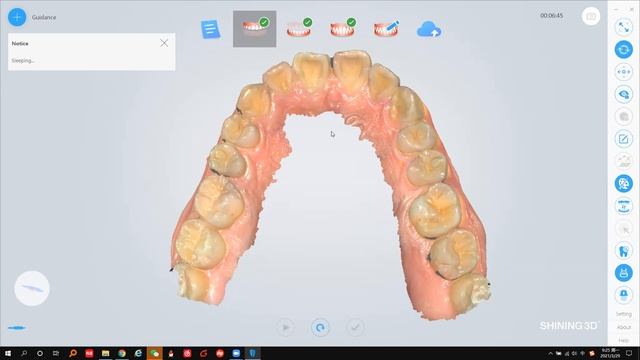Click the blue circular arrows rotate icon

pos(624,50)
